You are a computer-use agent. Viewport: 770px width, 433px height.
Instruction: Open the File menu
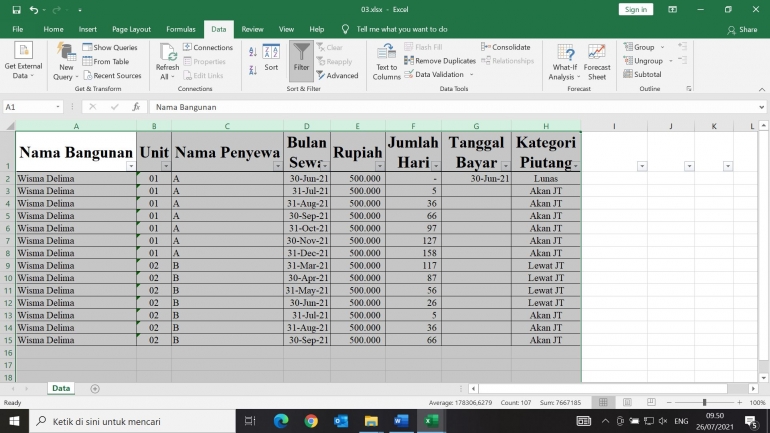pos(18,29)
